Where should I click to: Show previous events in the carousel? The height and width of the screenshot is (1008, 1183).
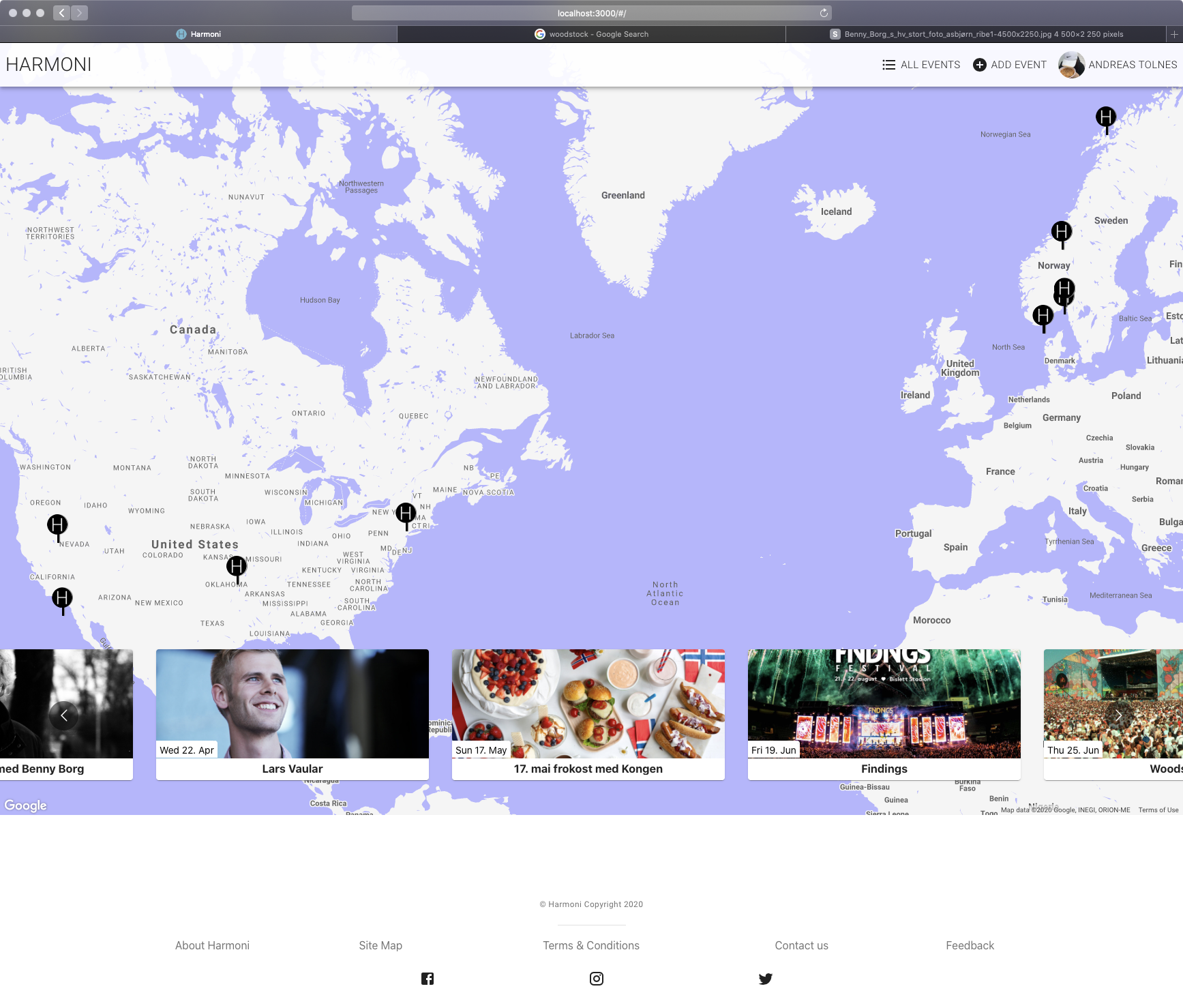pyautogui.click(x=64, y=715)
